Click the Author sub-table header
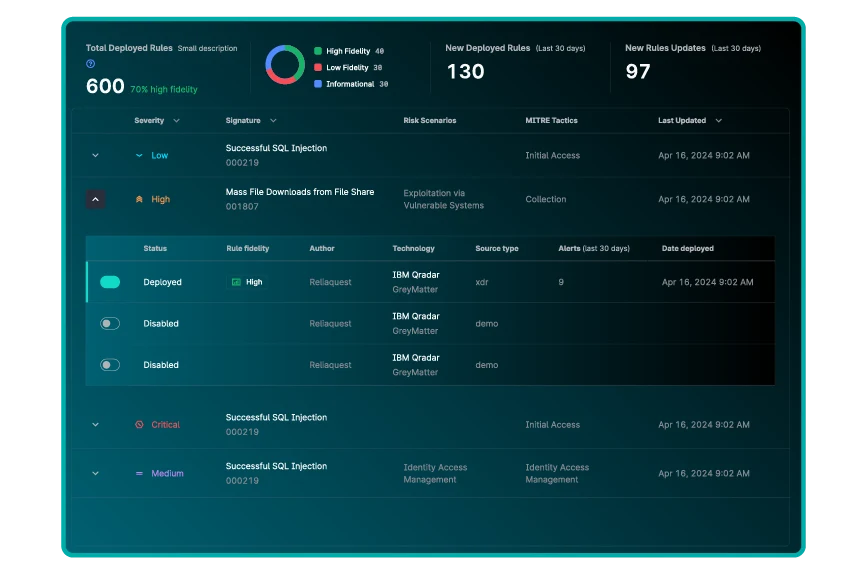The height and width of the screenshot is (569, 862). pos(322,248)
